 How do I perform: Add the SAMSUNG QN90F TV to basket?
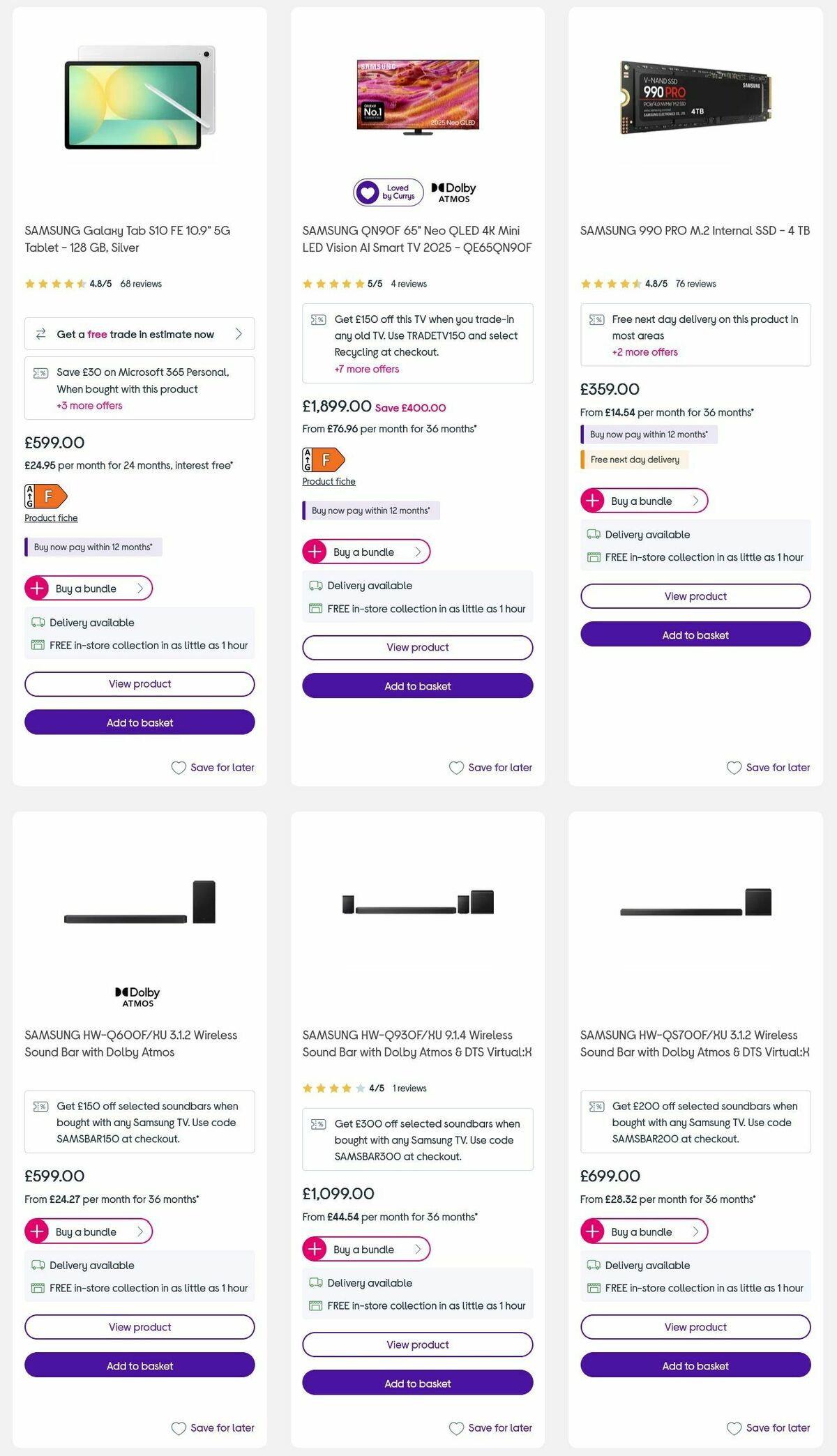417,686
